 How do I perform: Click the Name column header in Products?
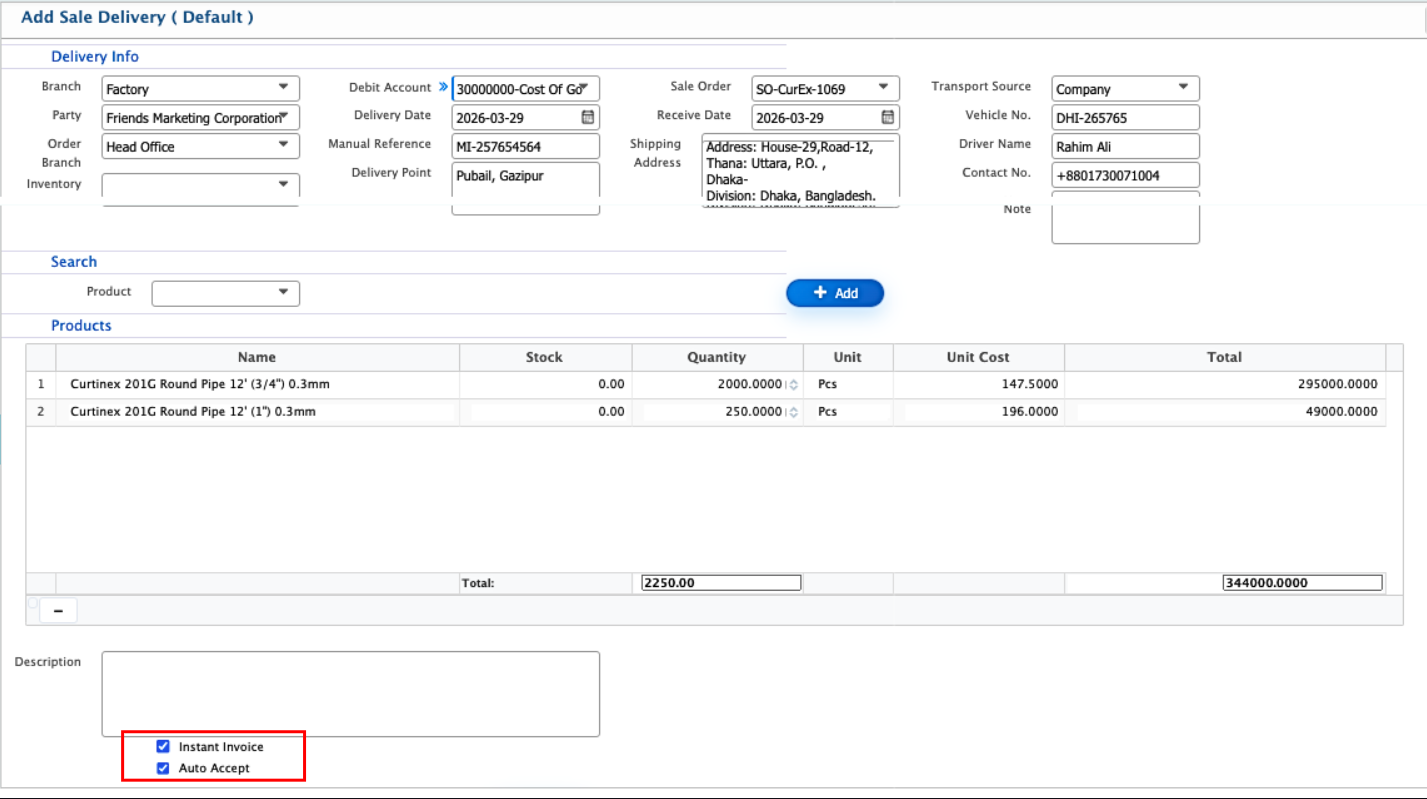[257, 357]
